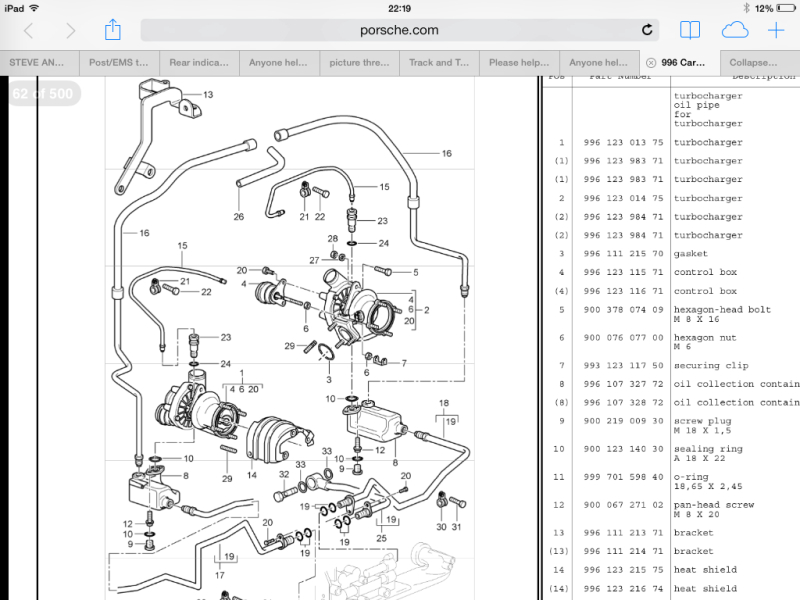The width and height of the screenshot is (800, 600).
Task: Select part number 996 107 327 72
Action: pos(623,384)
